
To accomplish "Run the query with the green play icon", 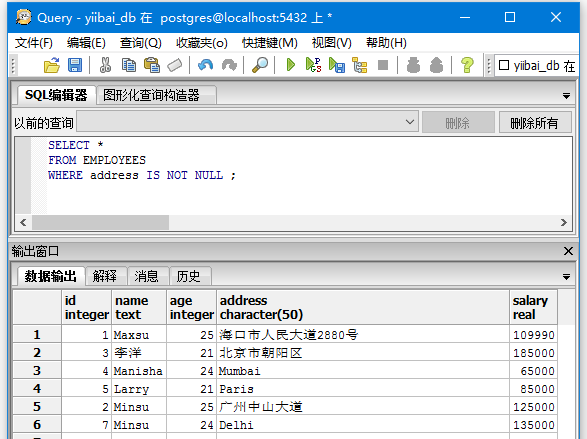I will click(291, 65).
